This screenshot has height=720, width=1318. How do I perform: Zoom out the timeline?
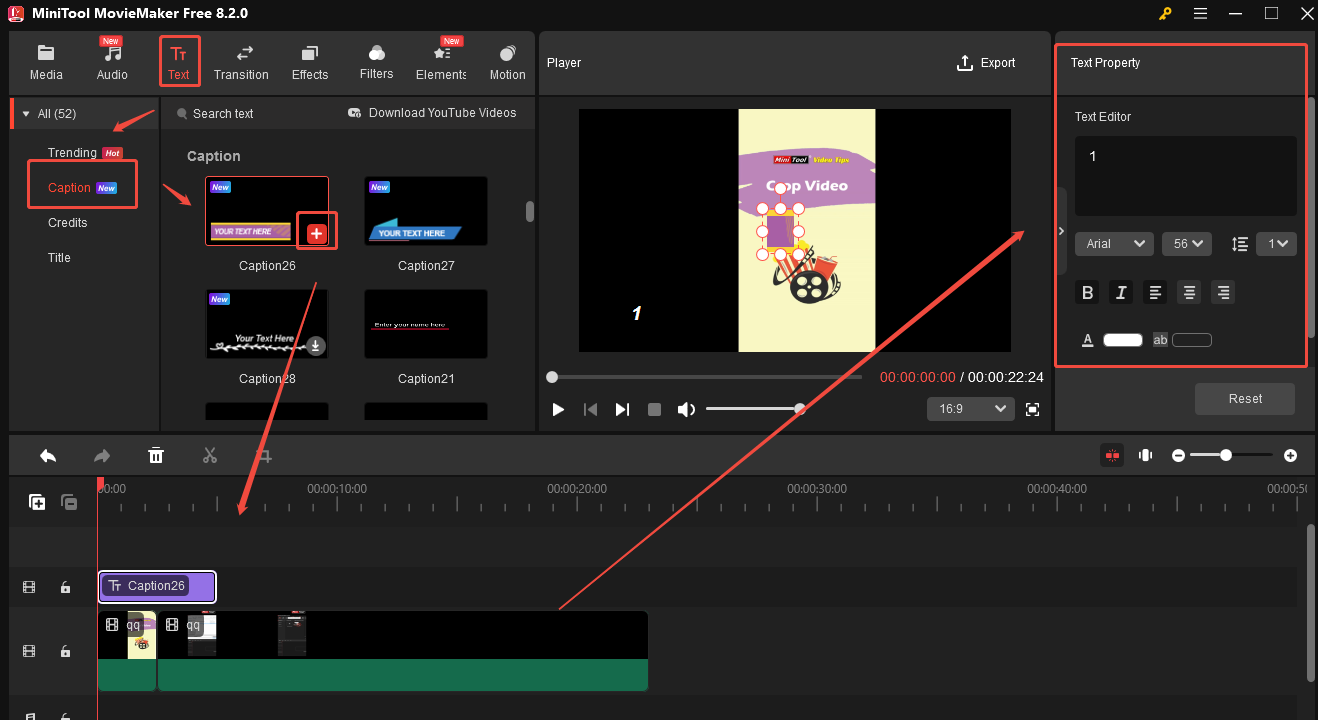(x=1178, y=455)
